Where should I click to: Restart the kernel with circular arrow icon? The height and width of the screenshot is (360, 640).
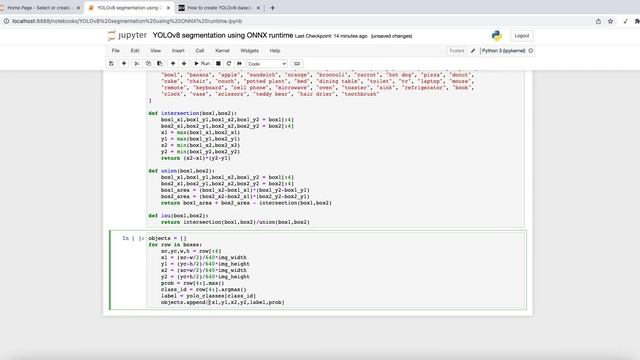(229, 64)
